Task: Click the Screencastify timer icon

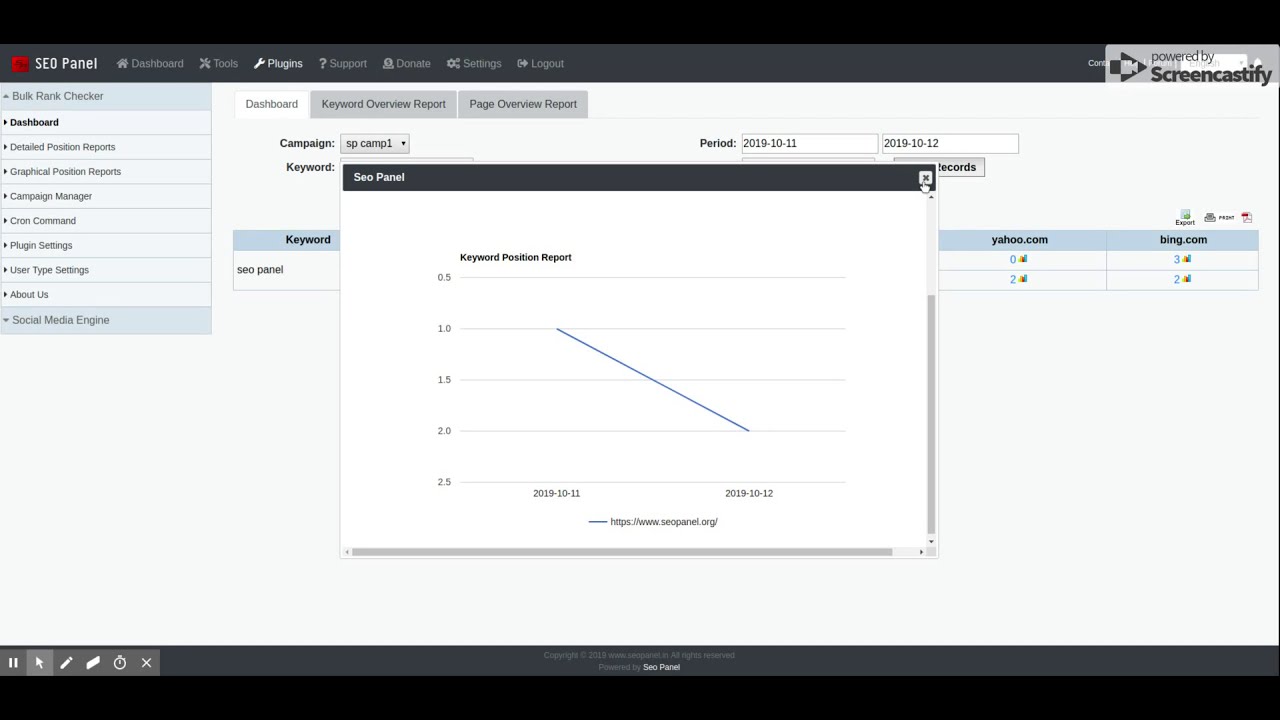Action: coord(120,663)
